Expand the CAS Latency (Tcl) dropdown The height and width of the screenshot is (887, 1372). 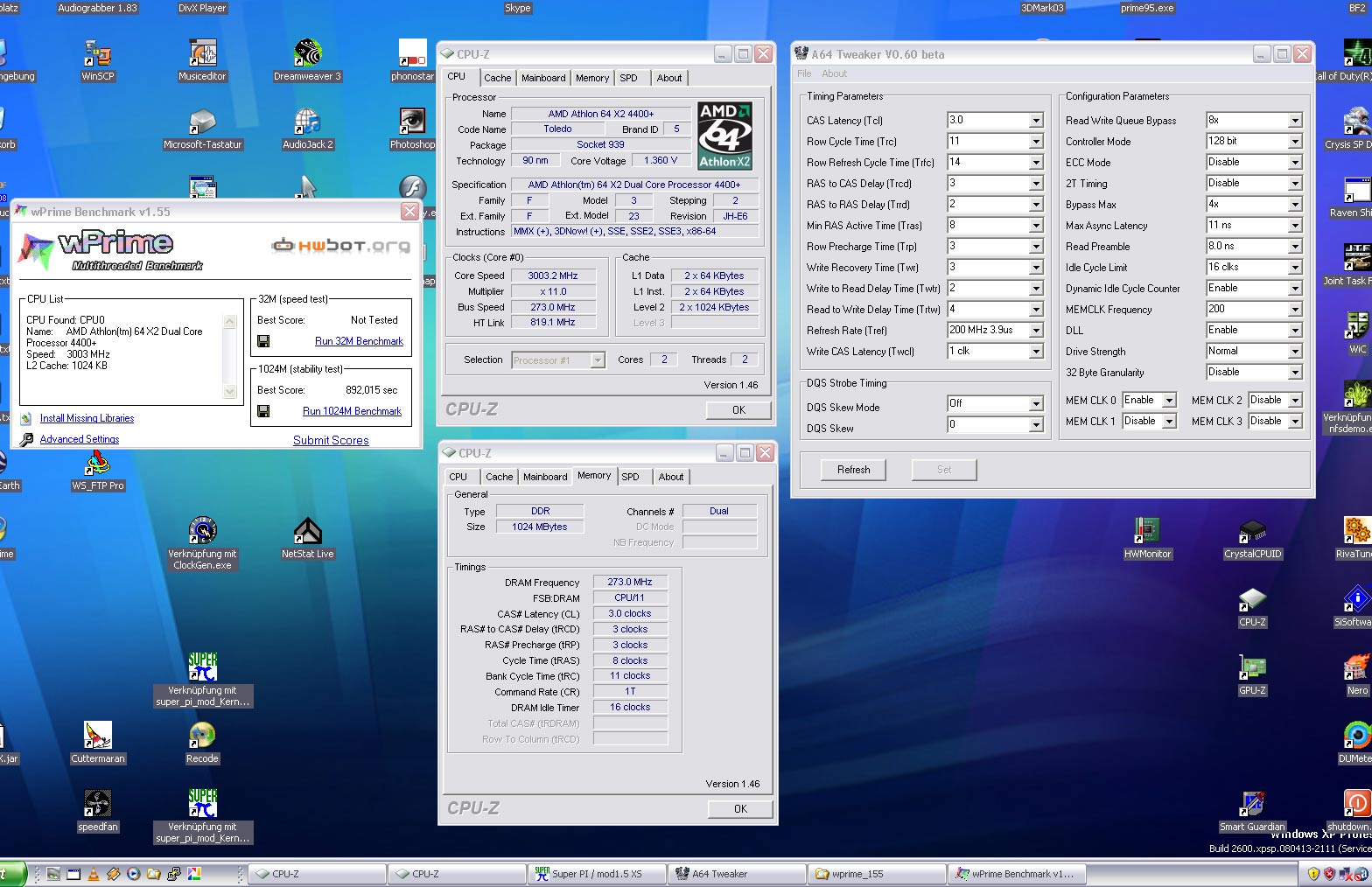coord(1036,121)
